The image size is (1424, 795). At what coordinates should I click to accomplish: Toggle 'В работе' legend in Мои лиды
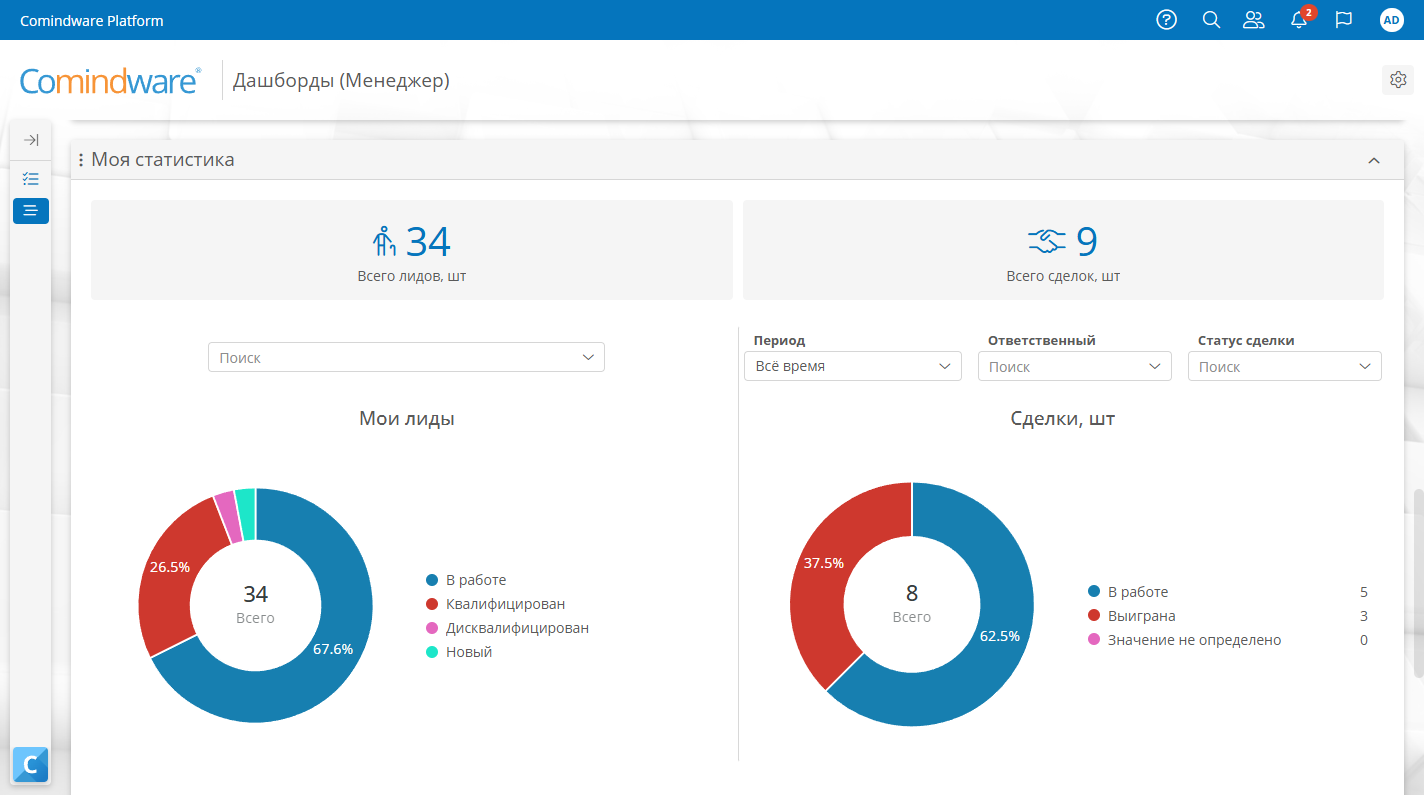point(475,580)
